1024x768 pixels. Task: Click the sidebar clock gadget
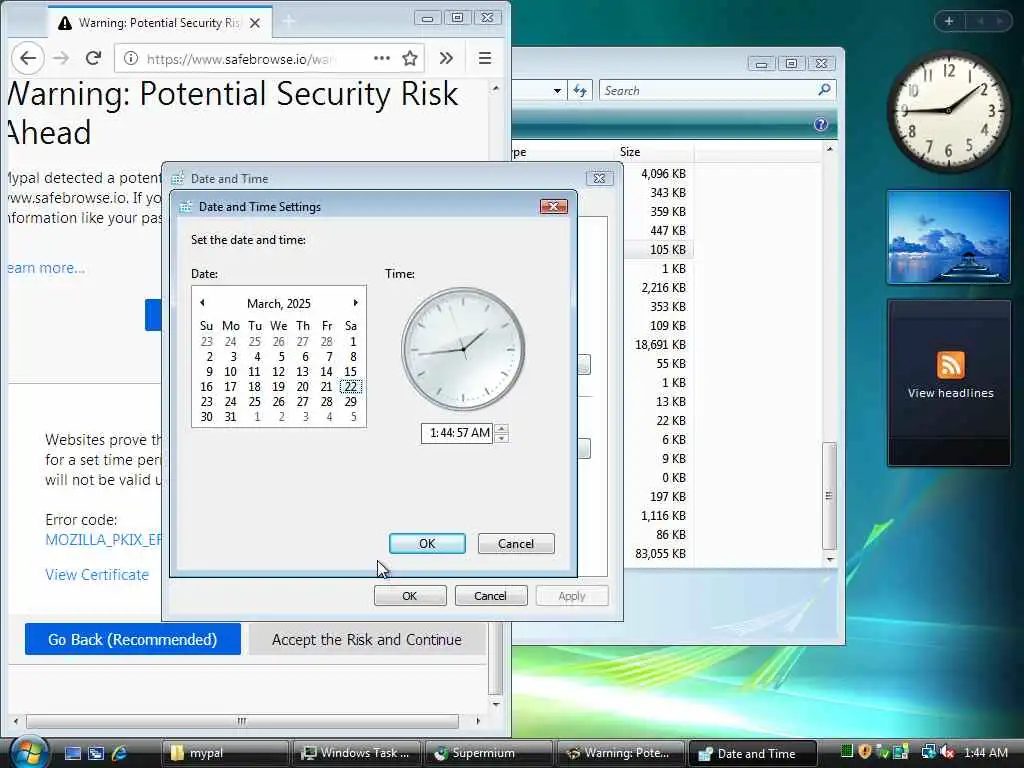click(948, 111)
